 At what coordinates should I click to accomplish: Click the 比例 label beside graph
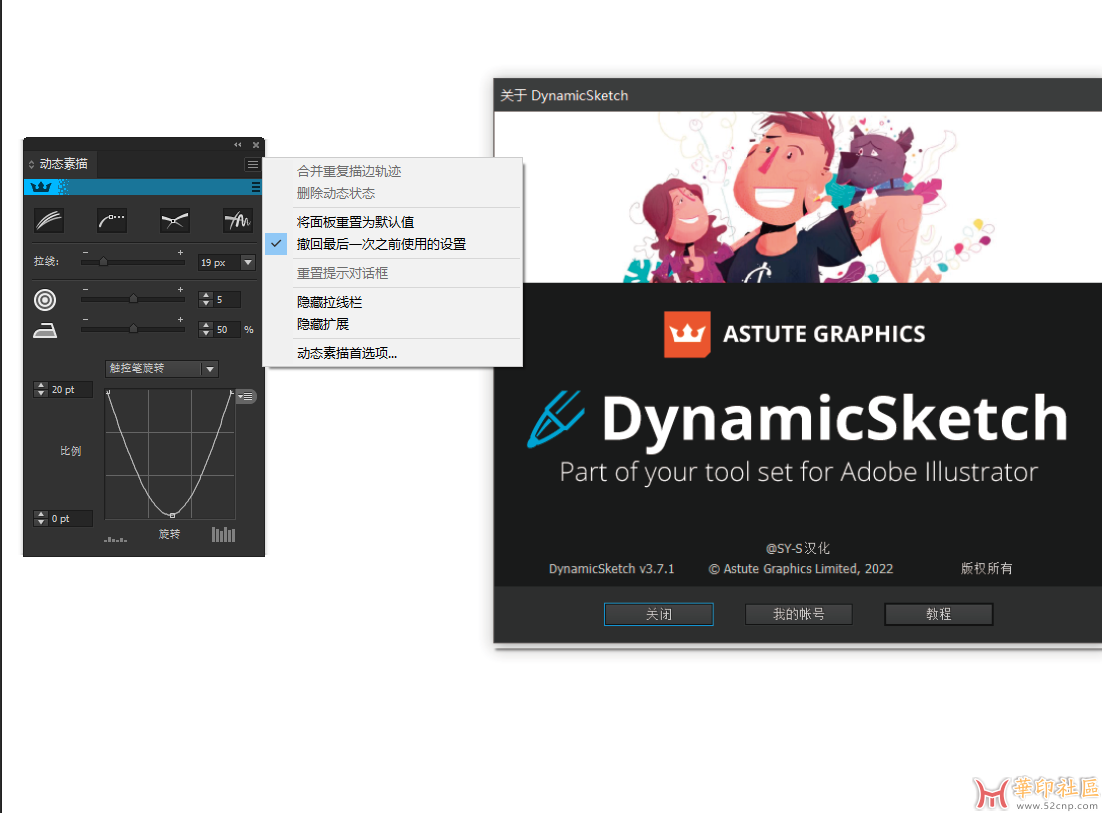(x=70, y=451)
